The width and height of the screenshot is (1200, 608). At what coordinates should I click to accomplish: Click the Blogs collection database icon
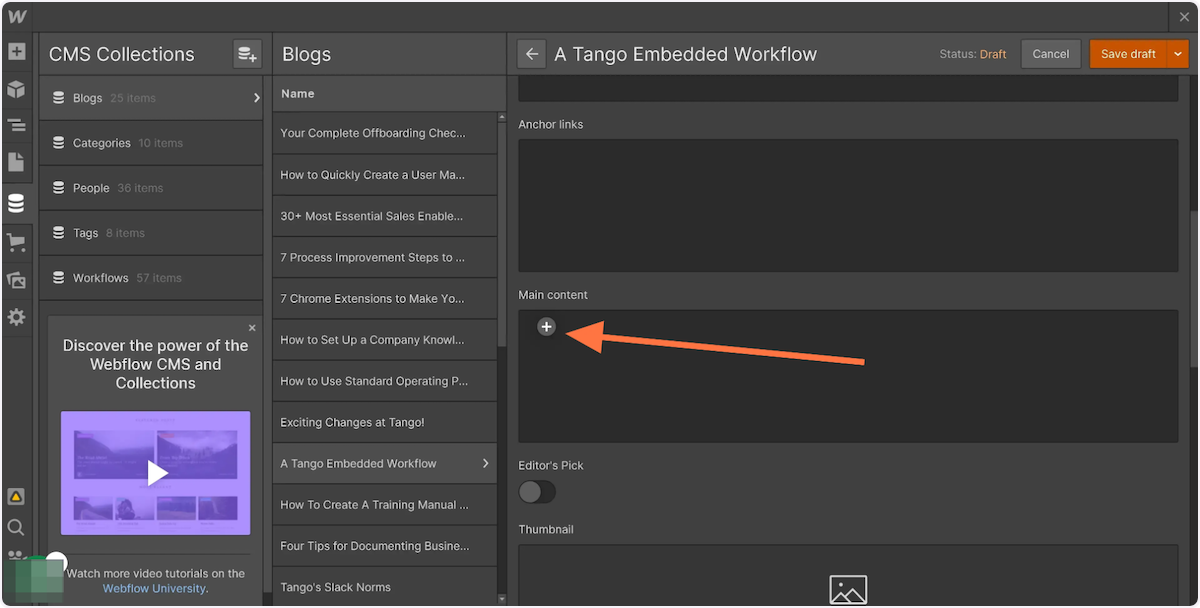[x=59, y=98]
